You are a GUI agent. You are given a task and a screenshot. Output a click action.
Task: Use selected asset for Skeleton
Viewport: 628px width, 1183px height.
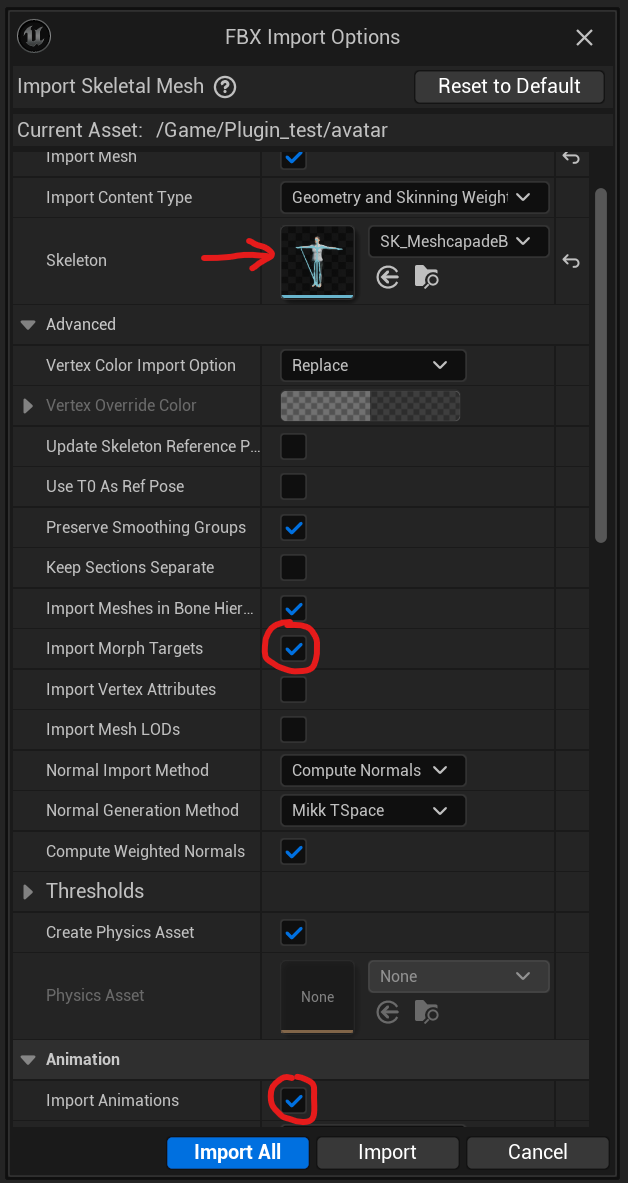pos(388,277)
